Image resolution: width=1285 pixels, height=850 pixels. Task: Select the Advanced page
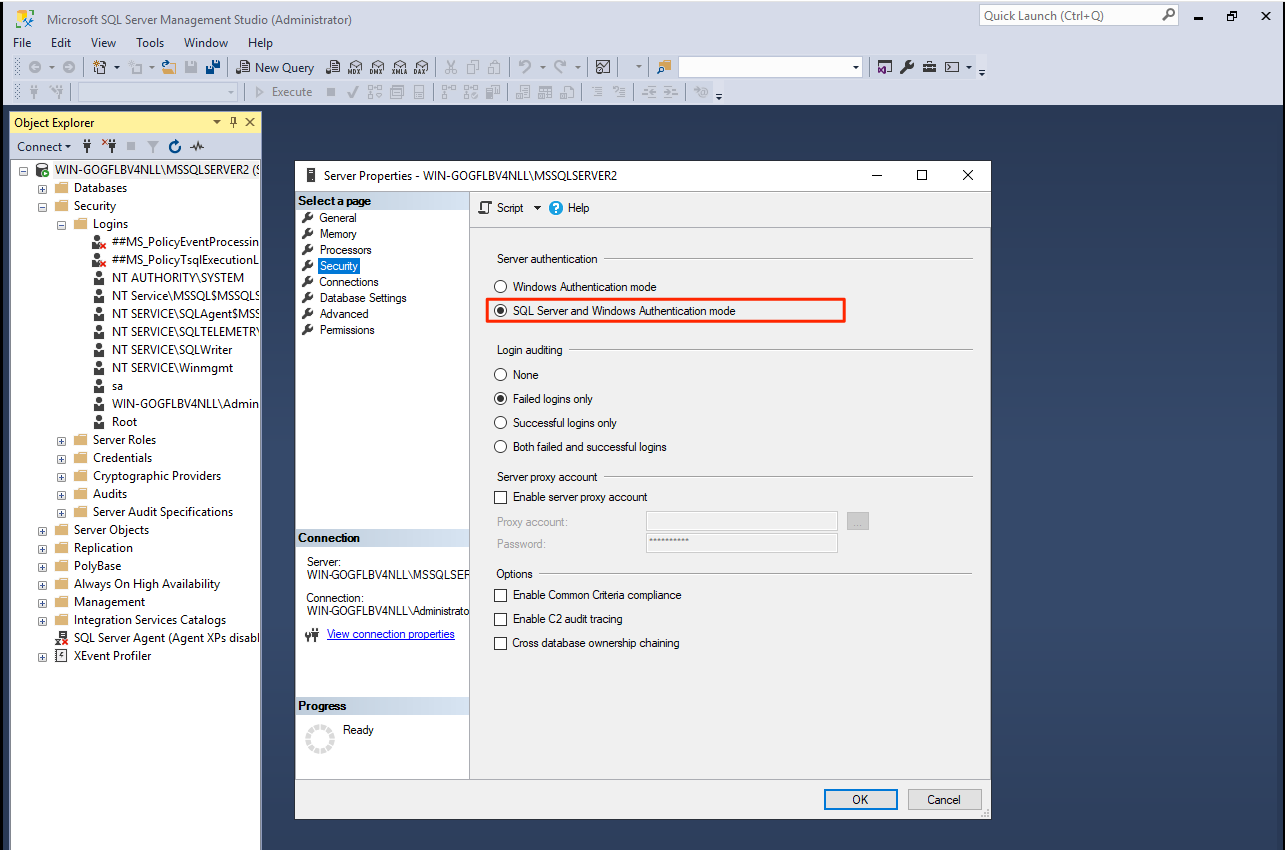click(x=344, y=314)
